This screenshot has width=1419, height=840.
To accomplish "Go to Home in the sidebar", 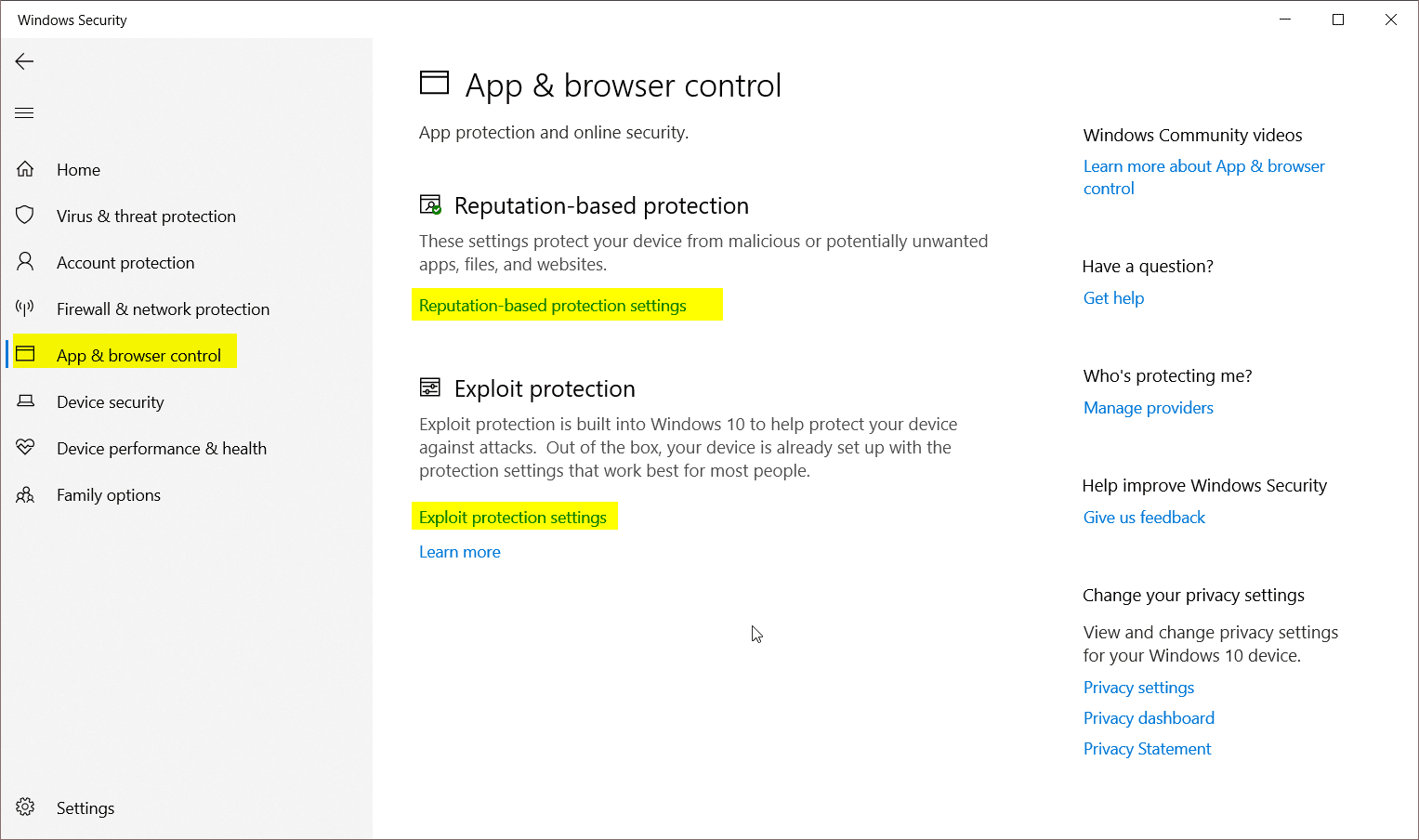I will (78, 170).
